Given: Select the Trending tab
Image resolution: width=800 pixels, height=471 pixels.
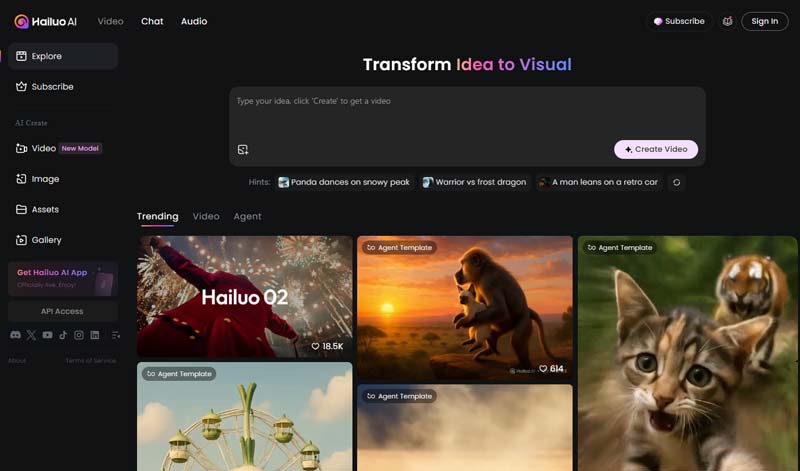Looking at the screenshot, I should click(158, 216).
